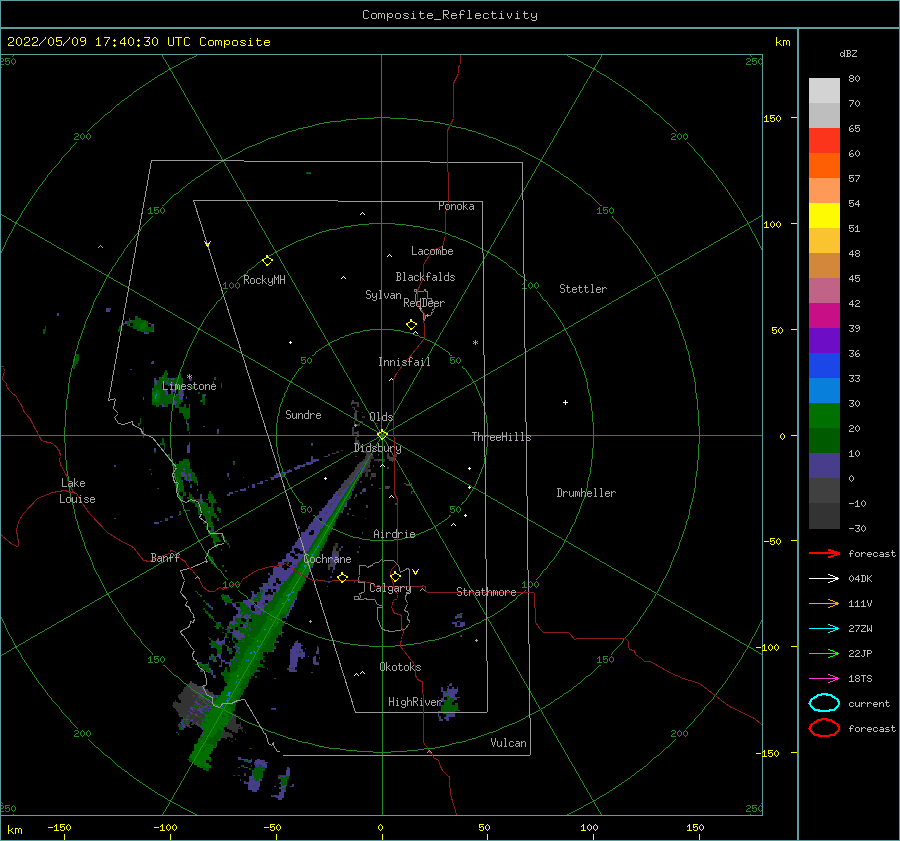This screenshot has height=841, width=900.
Task: Click the Innisfail label
Action: 404,362
